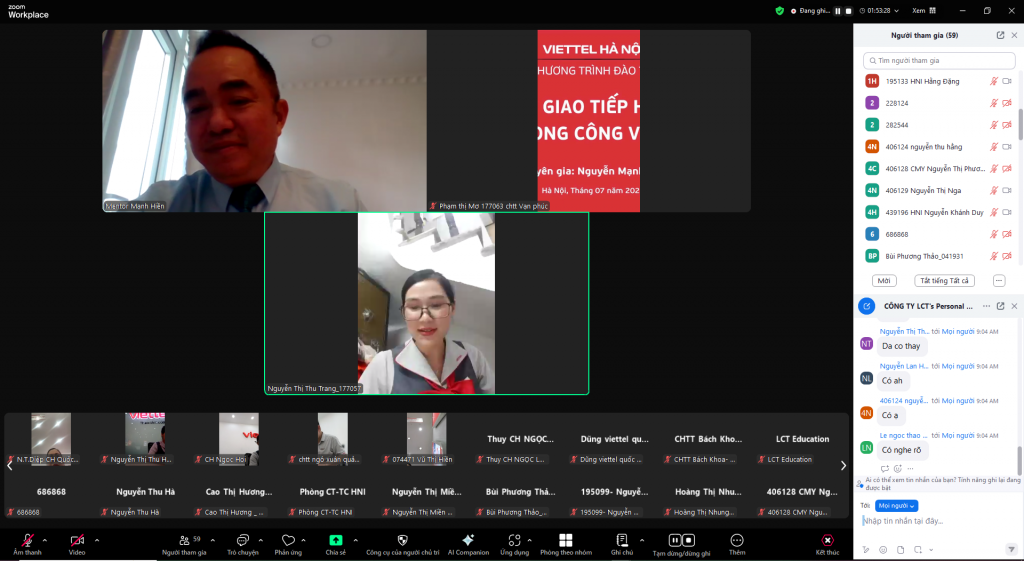Launch the AI Companion sparkle icon
Screen dimensions: 1024x561
point(468,540)
